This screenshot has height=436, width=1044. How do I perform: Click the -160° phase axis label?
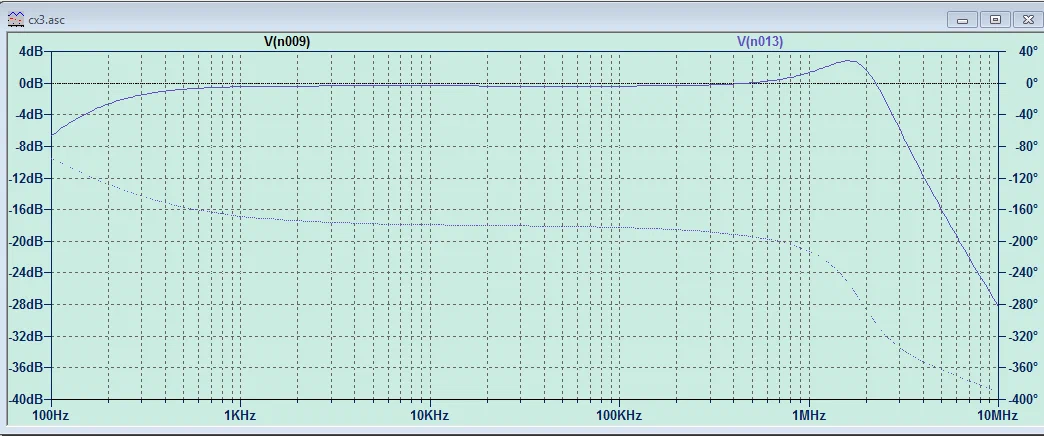tap(1022, 209)
